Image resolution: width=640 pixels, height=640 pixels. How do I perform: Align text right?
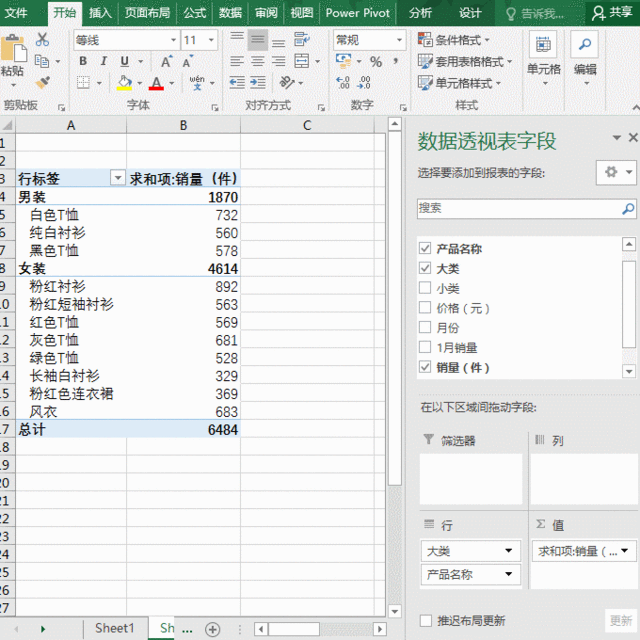pos(279,61)
